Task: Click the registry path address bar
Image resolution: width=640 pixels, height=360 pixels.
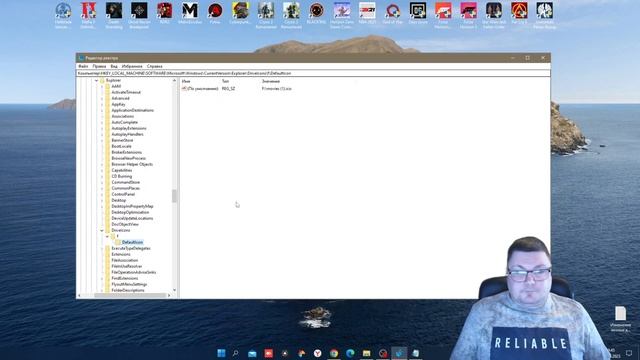Action: (313, 73)
